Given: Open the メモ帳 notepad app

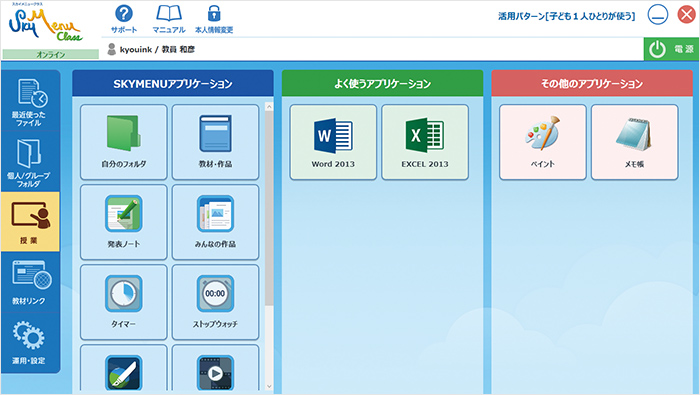Looking at the screenshot, I should (634, 142).
